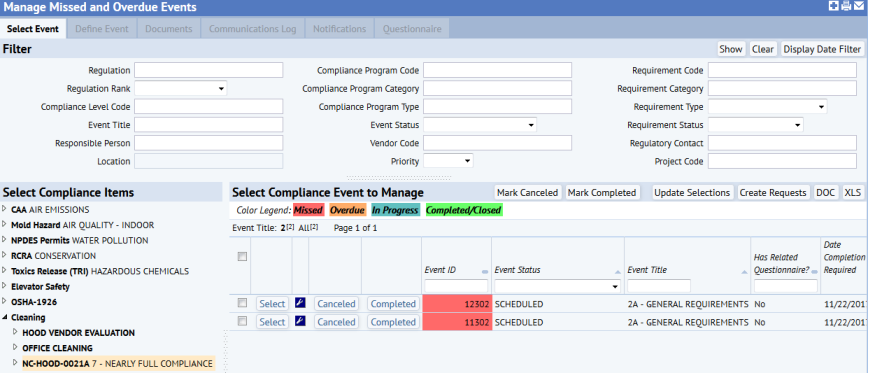Click the red Event ID 12302 cell

[x=457, y=304]
